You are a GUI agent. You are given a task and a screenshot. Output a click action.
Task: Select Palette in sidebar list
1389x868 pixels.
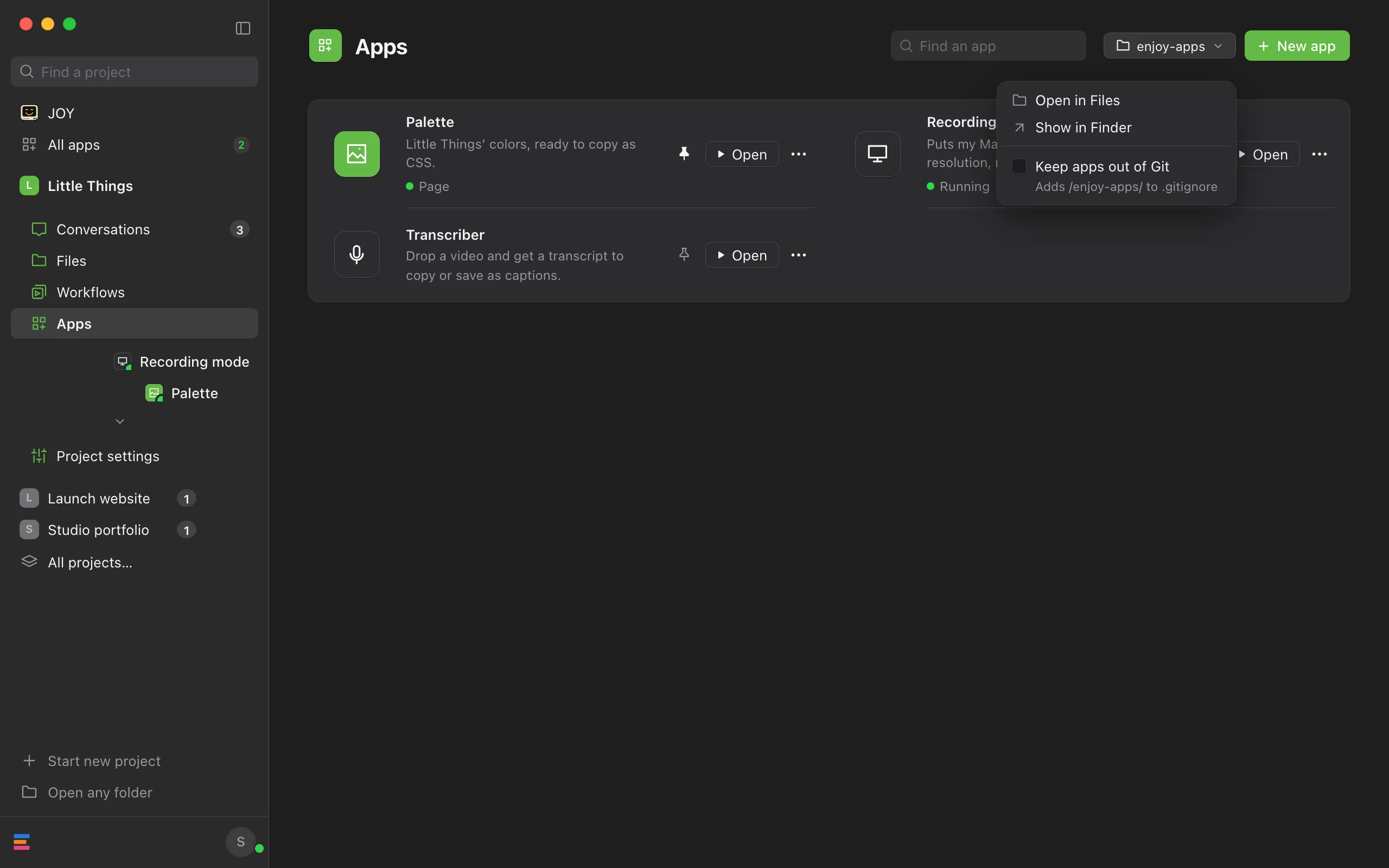182,393
